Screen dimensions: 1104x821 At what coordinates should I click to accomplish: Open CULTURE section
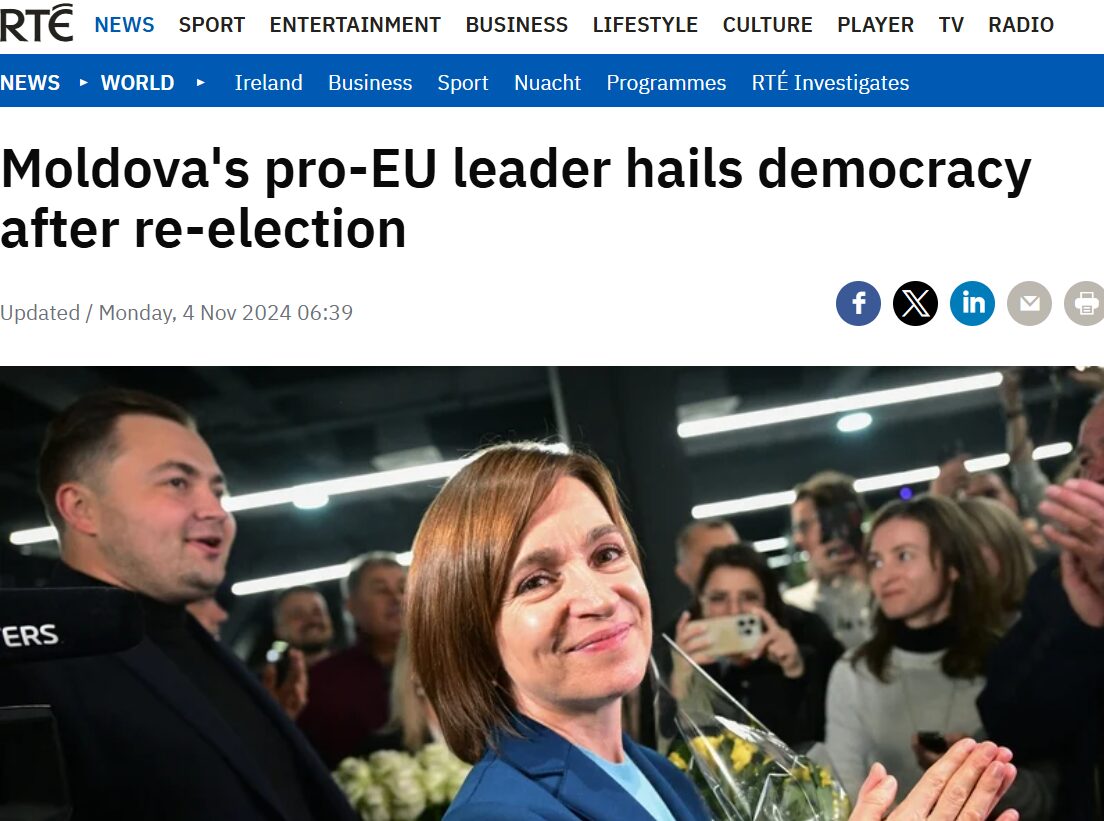click(767, 25)
